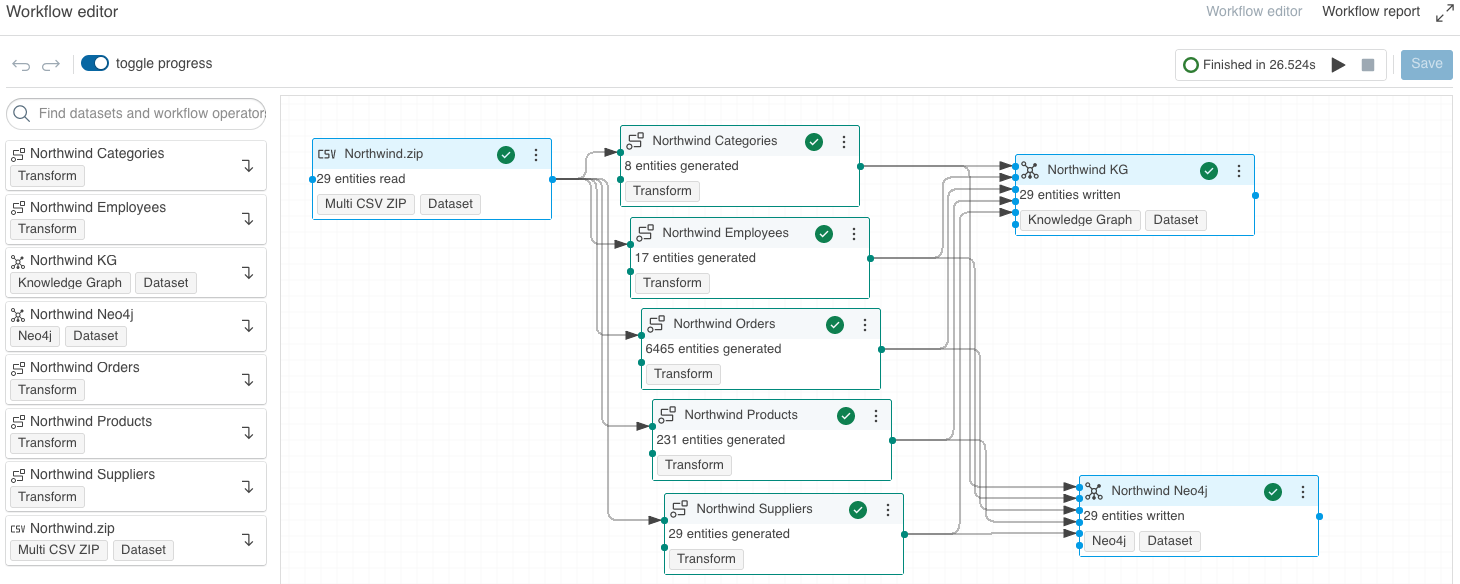Click the redo arrow in the toolbar
1460x584 pixels.
click(48, 63)
